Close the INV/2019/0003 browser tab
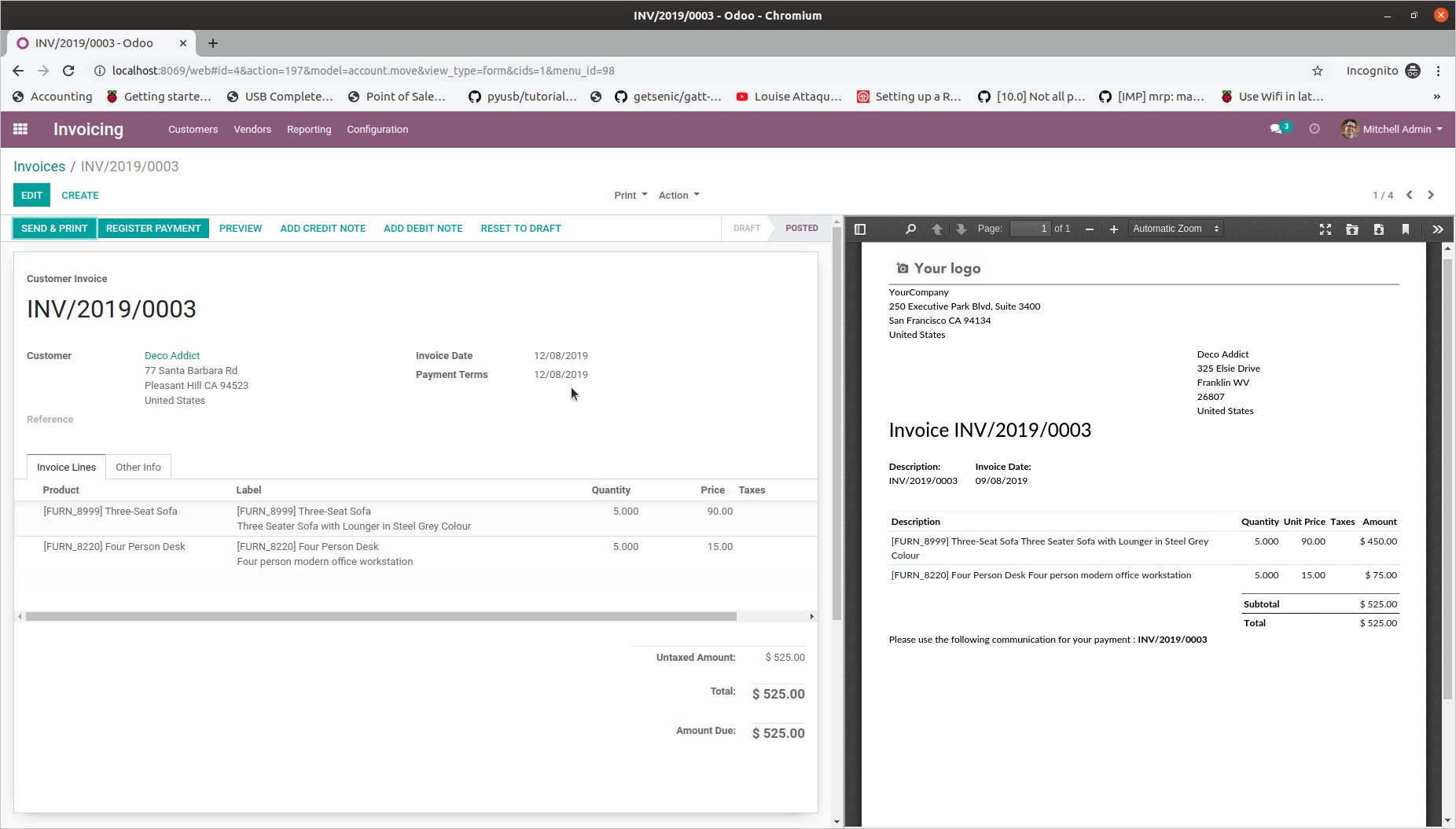 pyautogui.click(x=182, y=43)
